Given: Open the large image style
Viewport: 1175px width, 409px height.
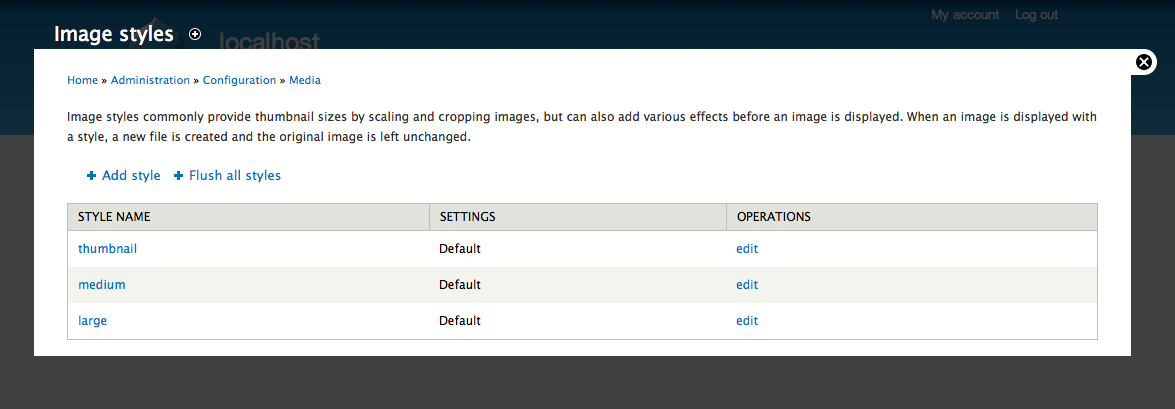Looking at the screenshot, I should 93,321.
